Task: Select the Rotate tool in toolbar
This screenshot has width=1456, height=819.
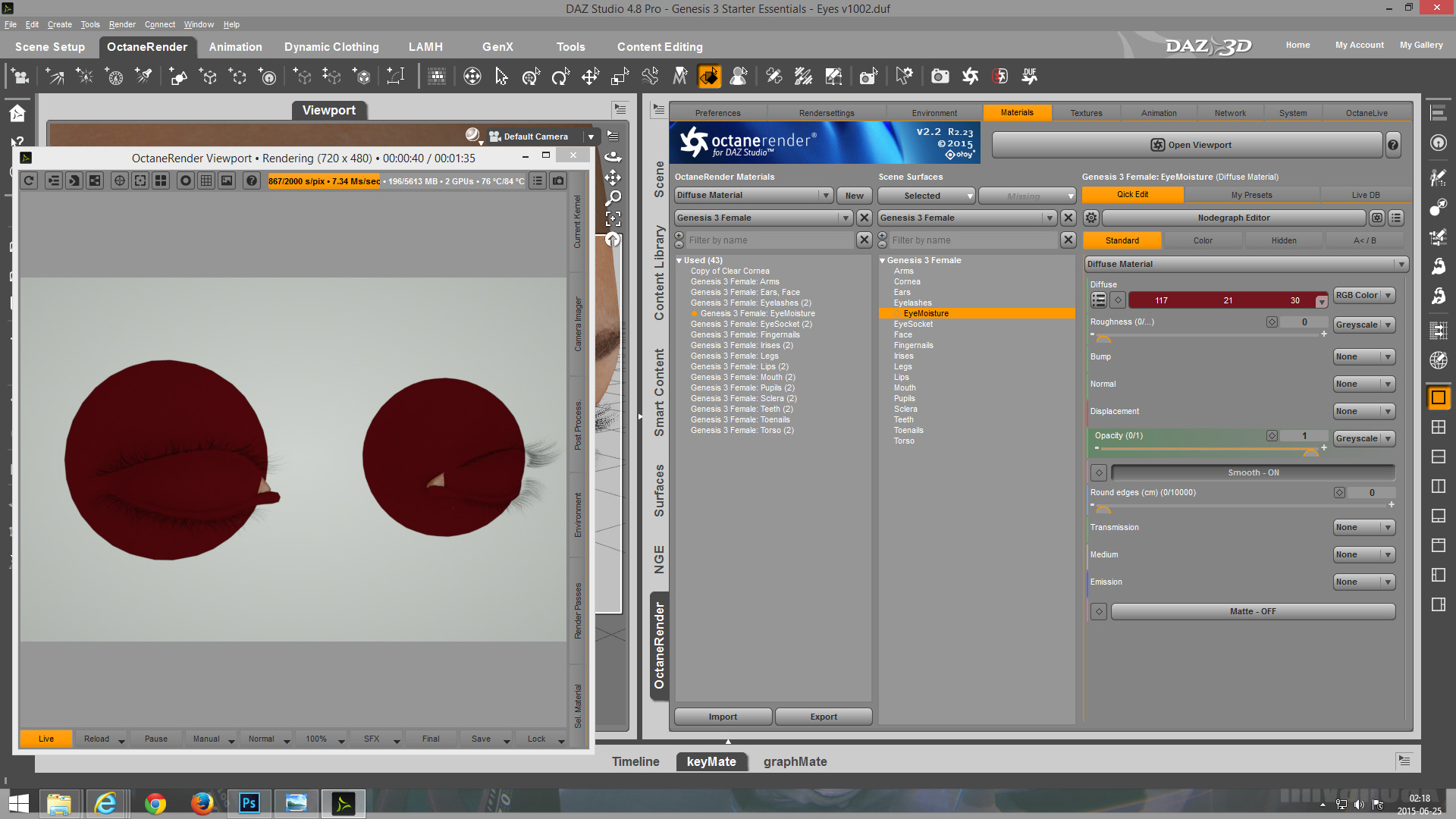Action: (x=560, y=76)
